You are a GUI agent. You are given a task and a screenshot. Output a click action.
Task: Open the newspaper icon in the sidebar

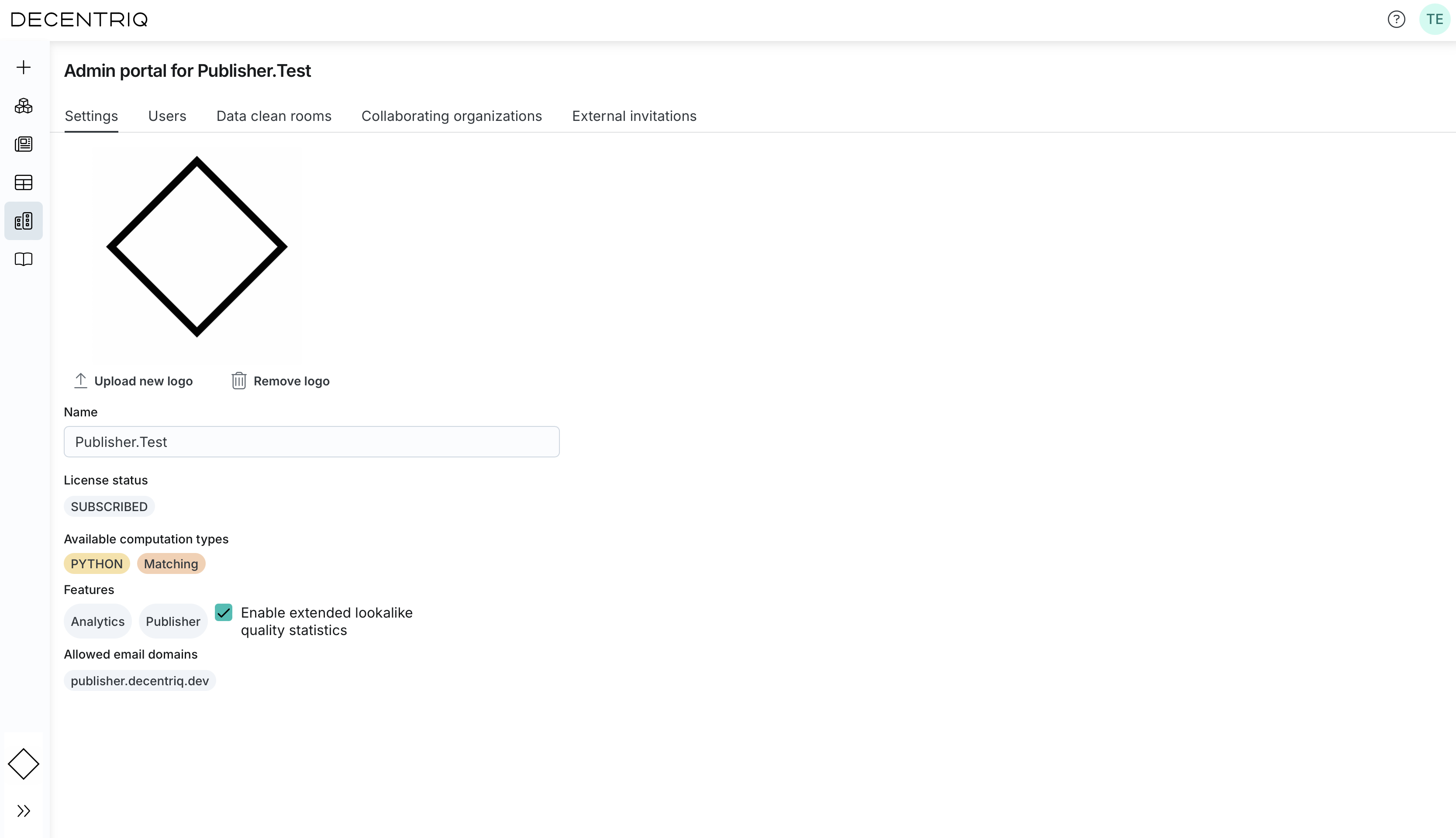24,144
